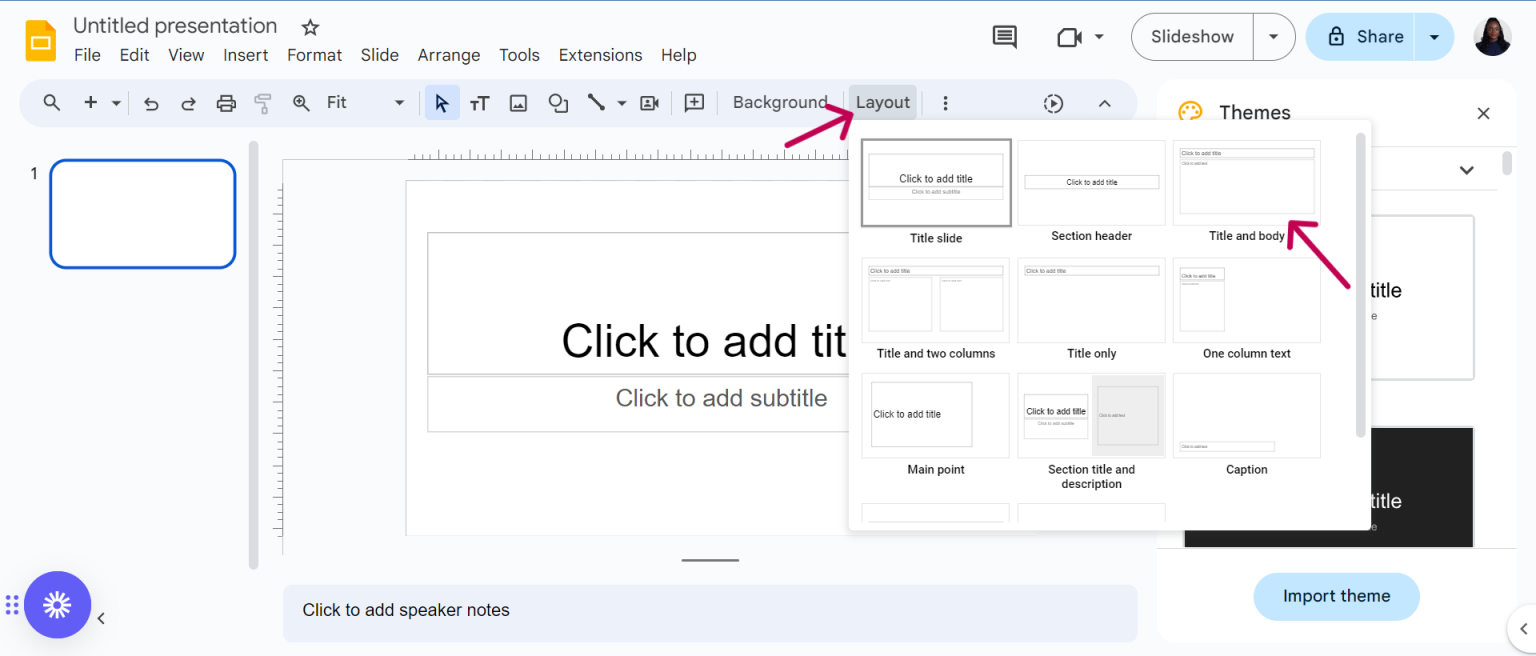Print the presentation
Viewport: 1536px width, 656px height.
(225, 102)
